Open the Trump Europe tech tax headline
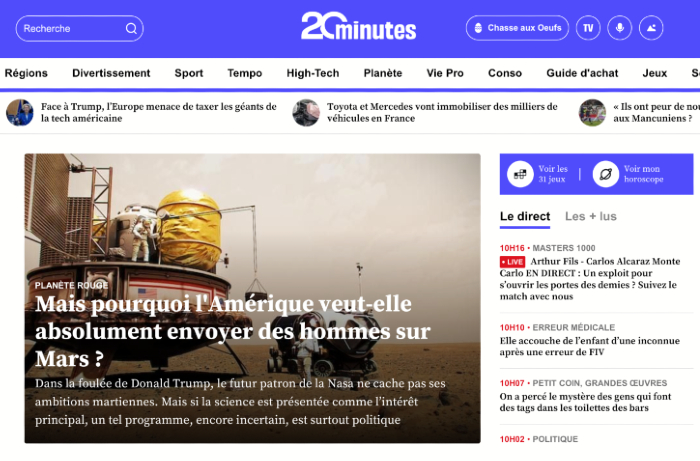The image size is (700, 461). (158, 112)
